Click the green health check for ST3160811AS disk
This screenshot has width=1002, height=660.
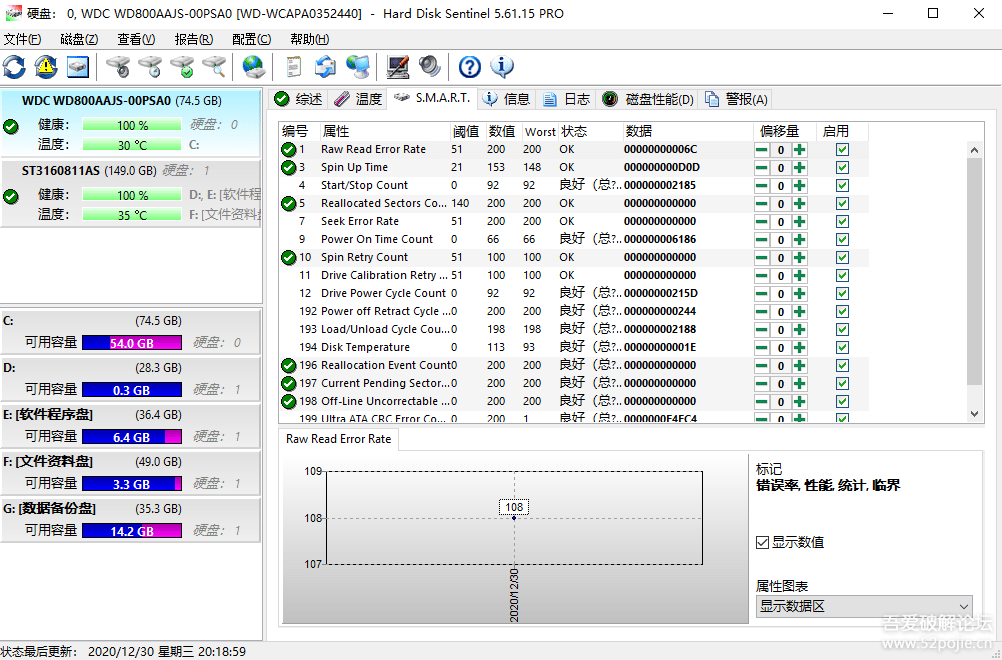click(11, 196)
